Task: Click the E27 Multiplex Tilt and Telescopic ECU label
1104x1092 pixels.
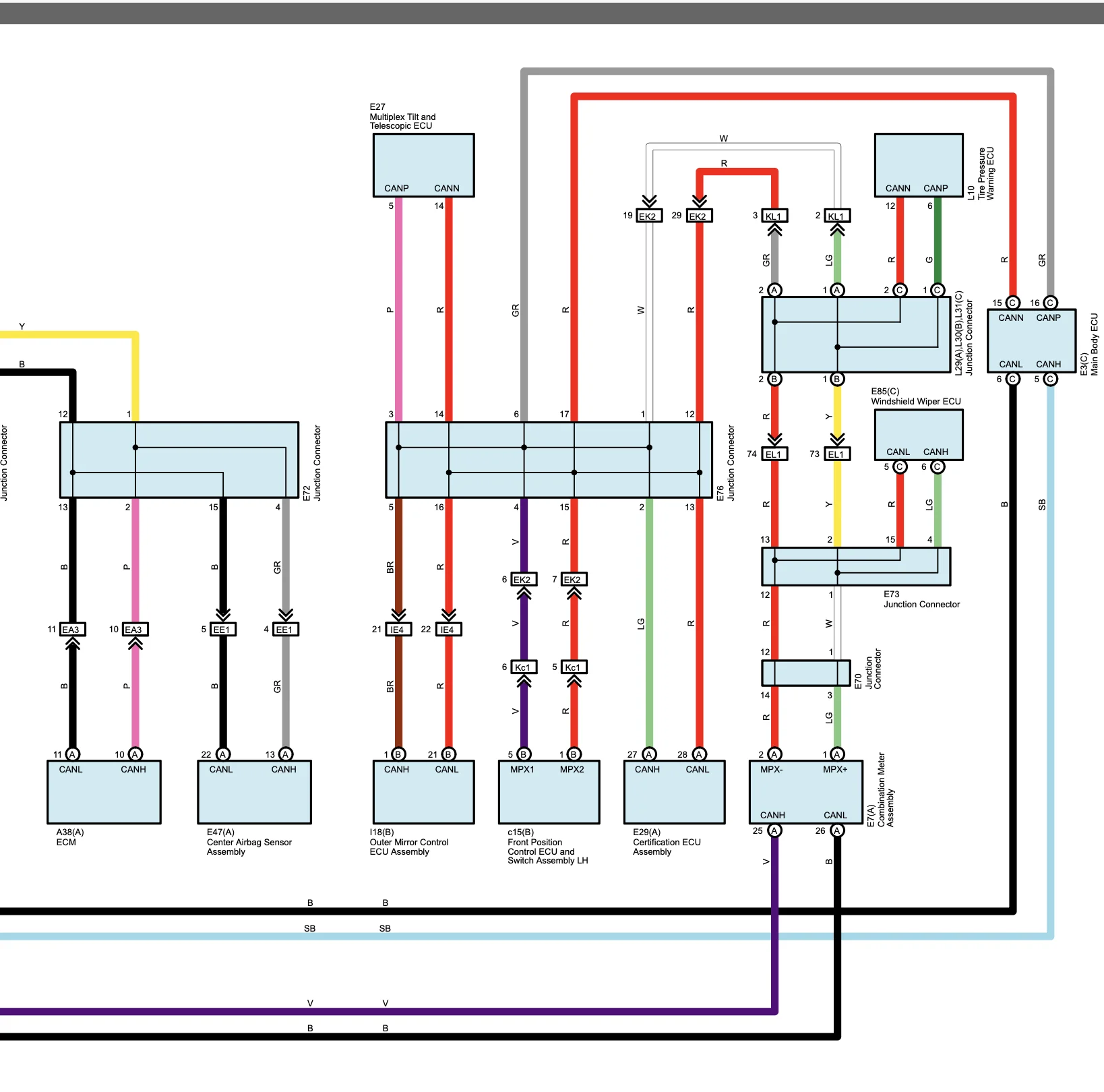Action: point(402,117)
